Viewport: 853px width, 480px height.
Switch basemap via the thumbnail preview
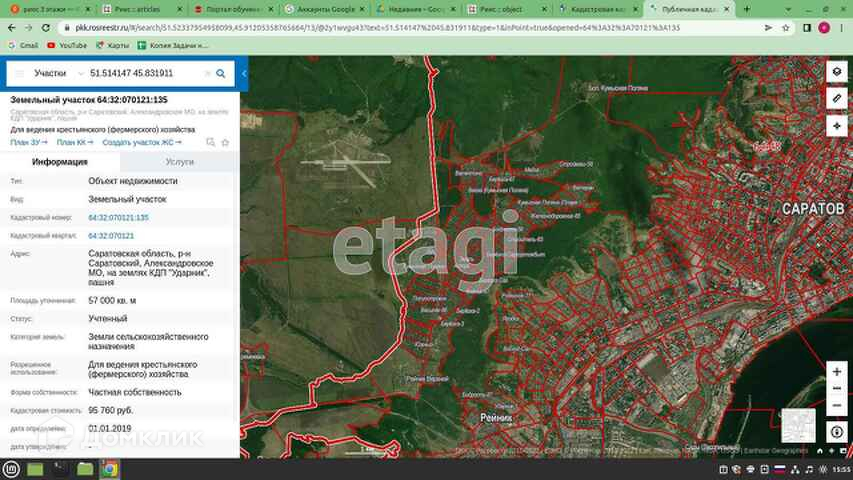click(x=798, y=426)
